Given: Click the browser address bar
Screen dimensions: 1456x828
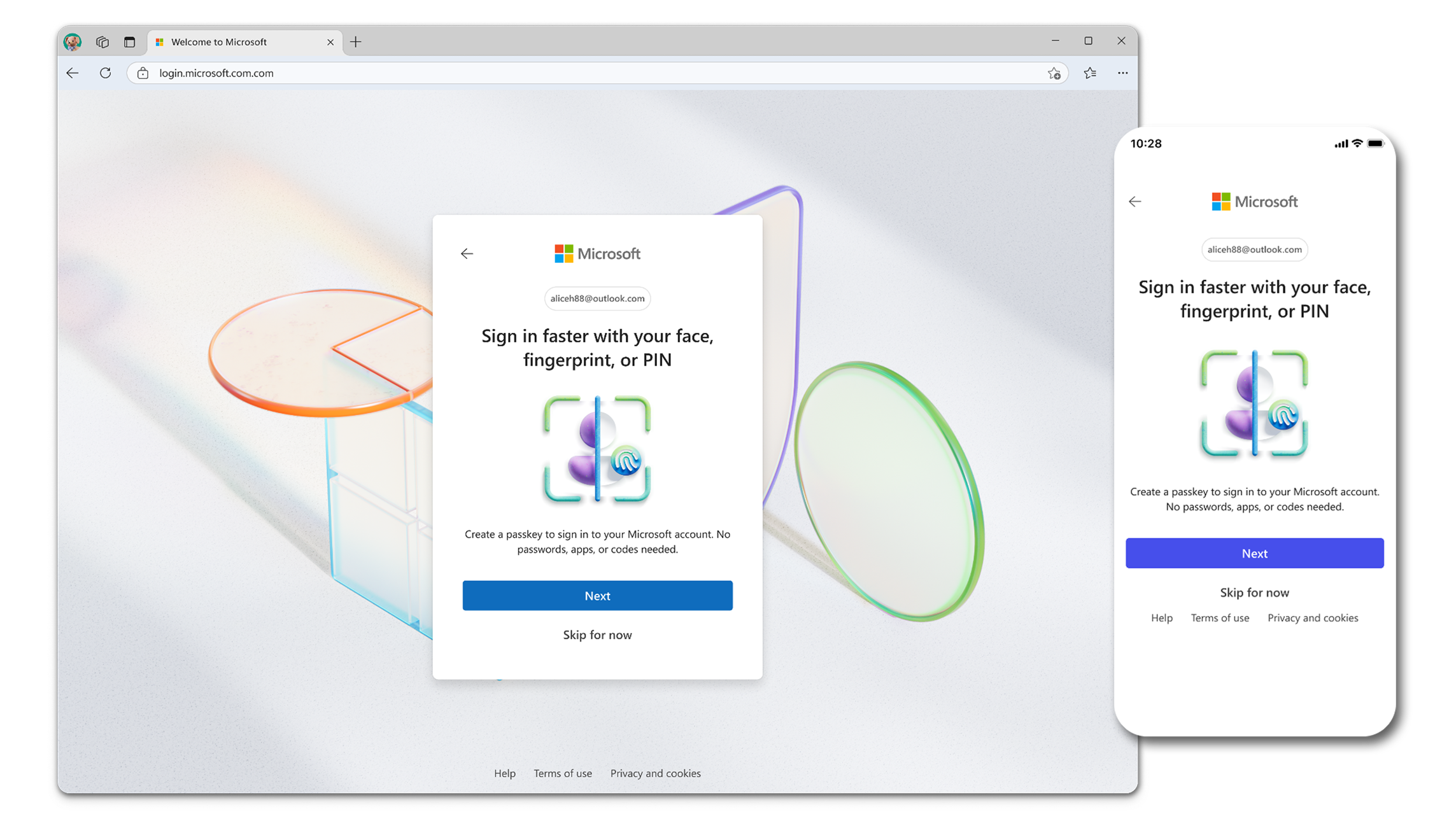Looking at the screenshot, I should click(x=446, y=73).
